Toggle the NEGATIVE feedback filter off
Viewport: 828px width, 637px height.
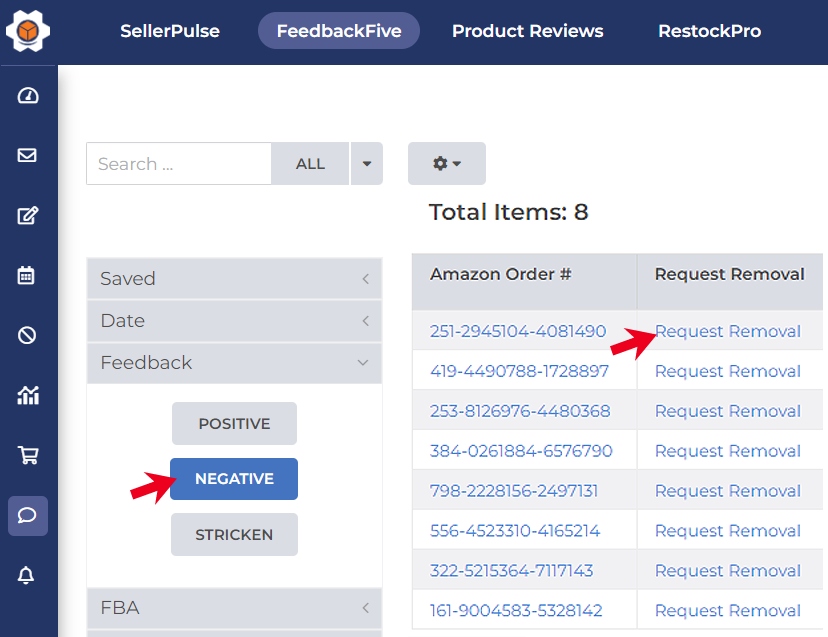pyautogui.click(x=234, y=479)
